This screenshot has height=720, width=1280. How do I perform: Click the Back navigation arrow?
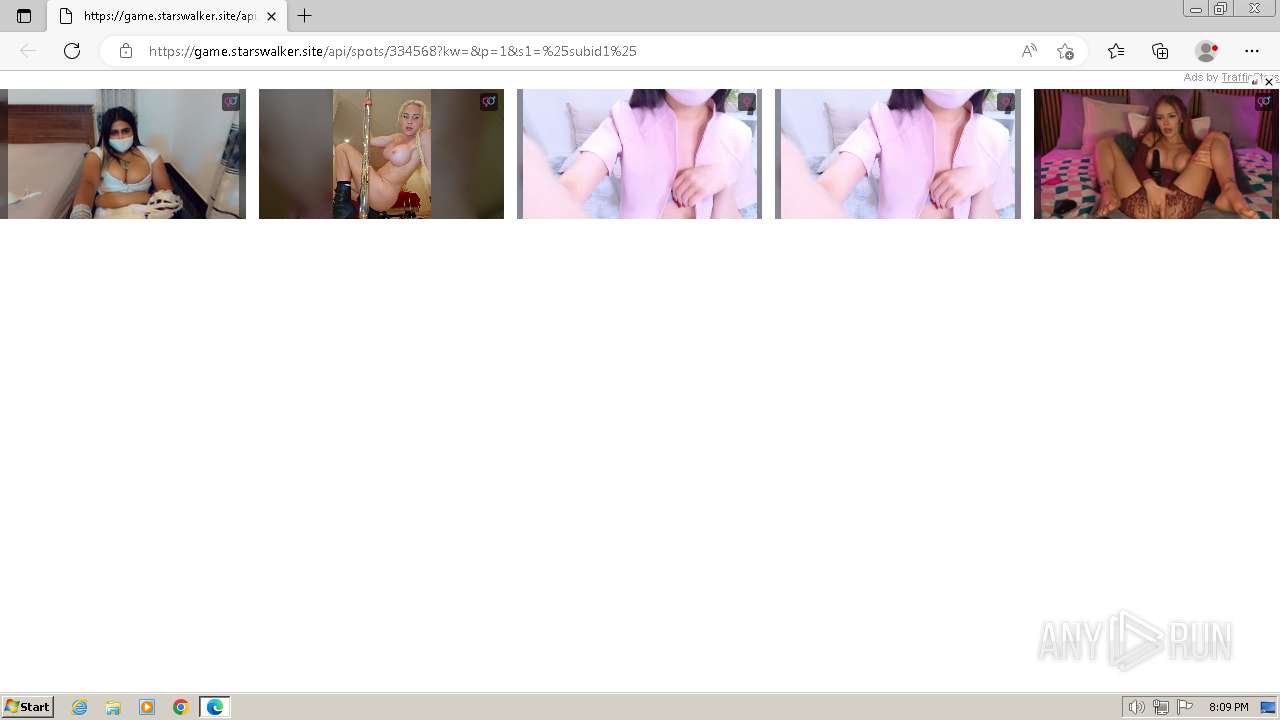point(28,51)
